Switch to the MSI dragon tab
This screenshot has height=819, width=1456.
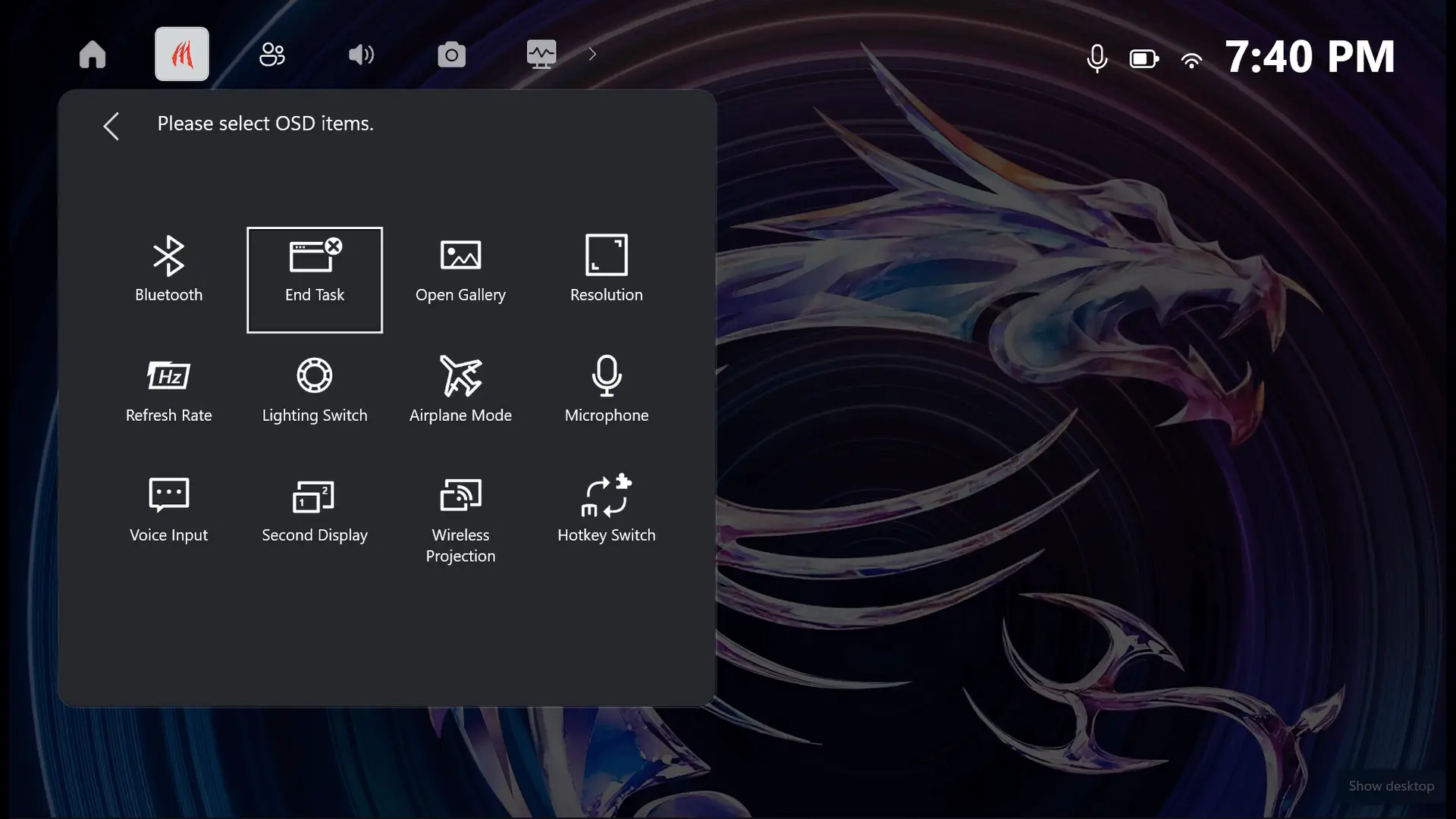pyautogui.click(x=182, y=54)
